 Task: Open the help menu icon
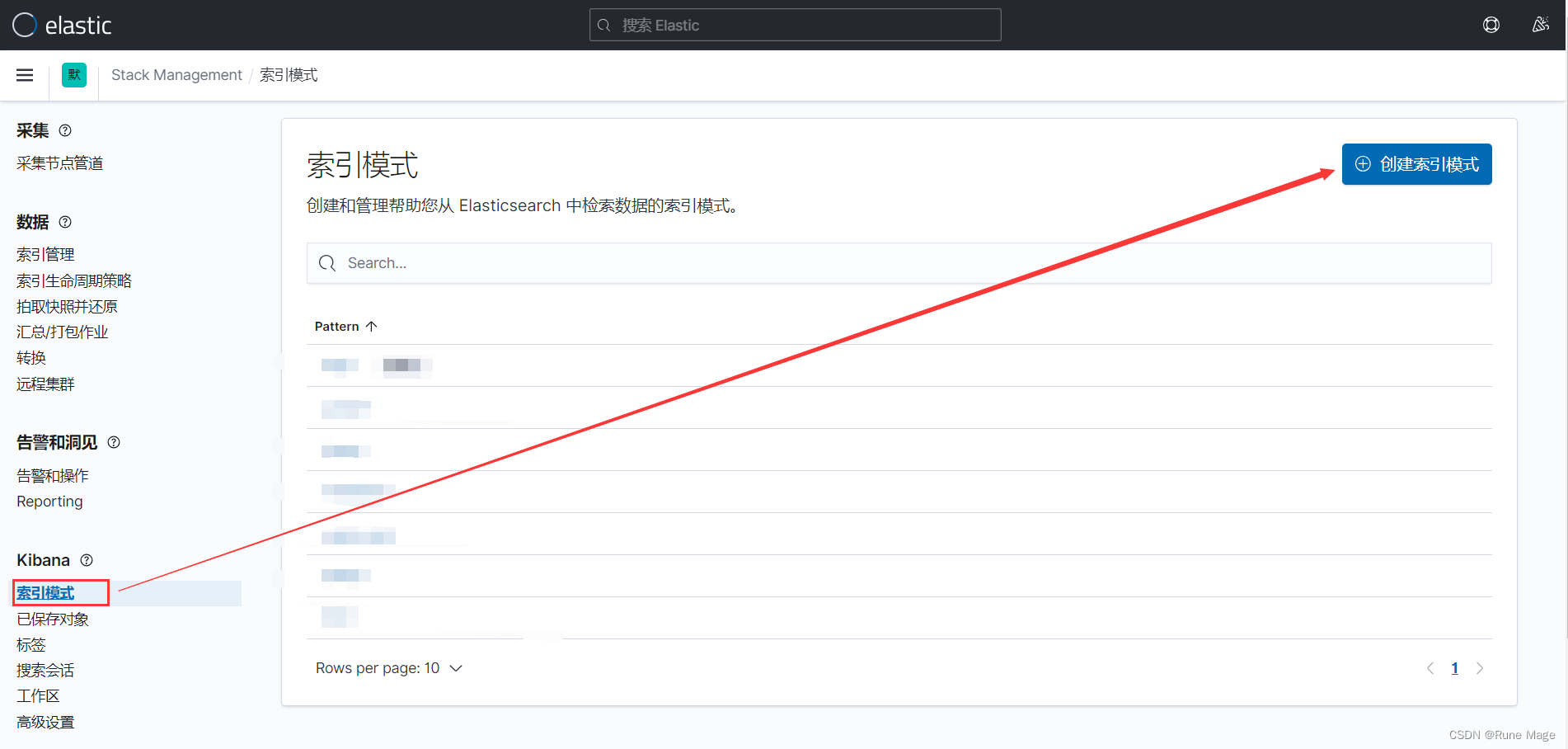(1491, 25)
